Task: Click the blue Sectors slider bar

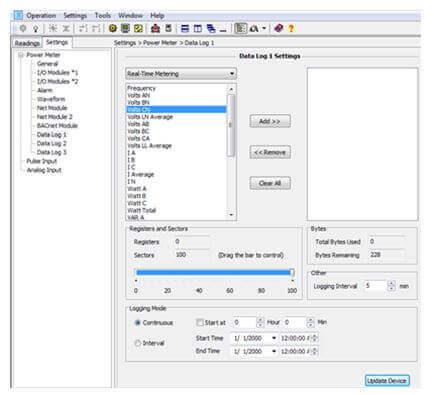Action: point(213,273)
